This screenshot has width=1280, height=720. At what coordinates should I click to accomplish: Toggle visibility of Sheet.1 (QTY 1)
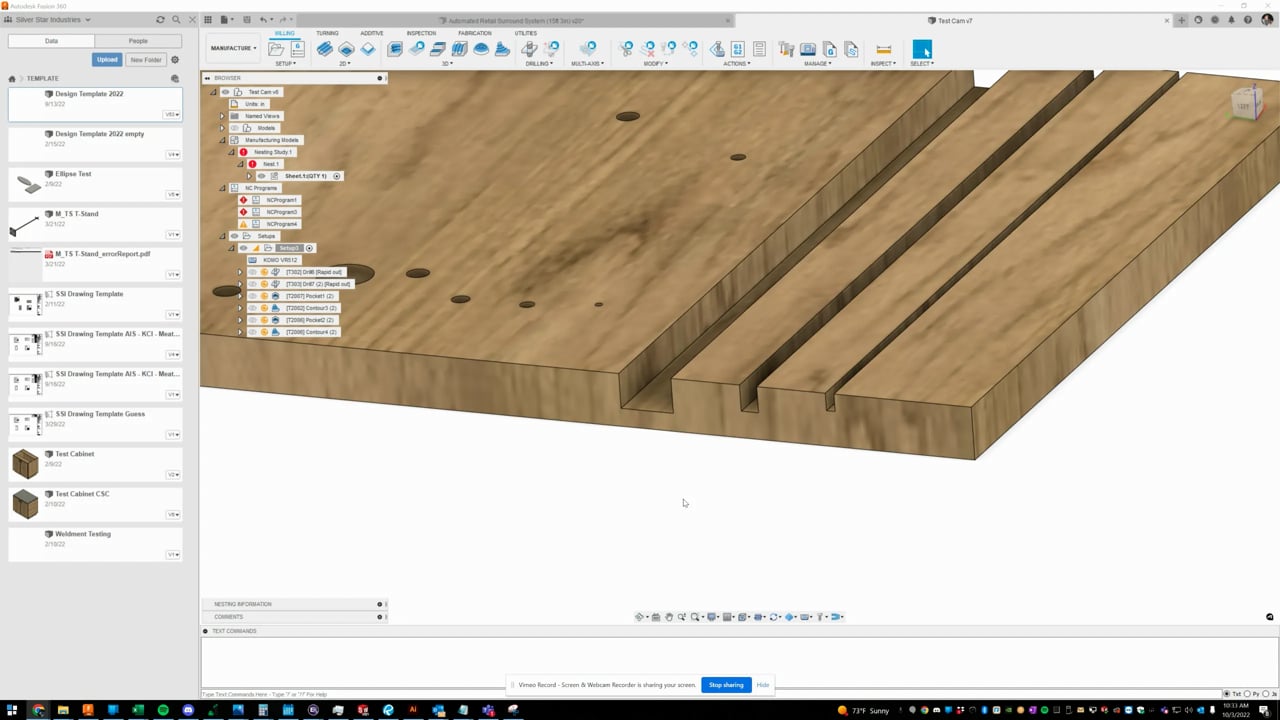262,176
